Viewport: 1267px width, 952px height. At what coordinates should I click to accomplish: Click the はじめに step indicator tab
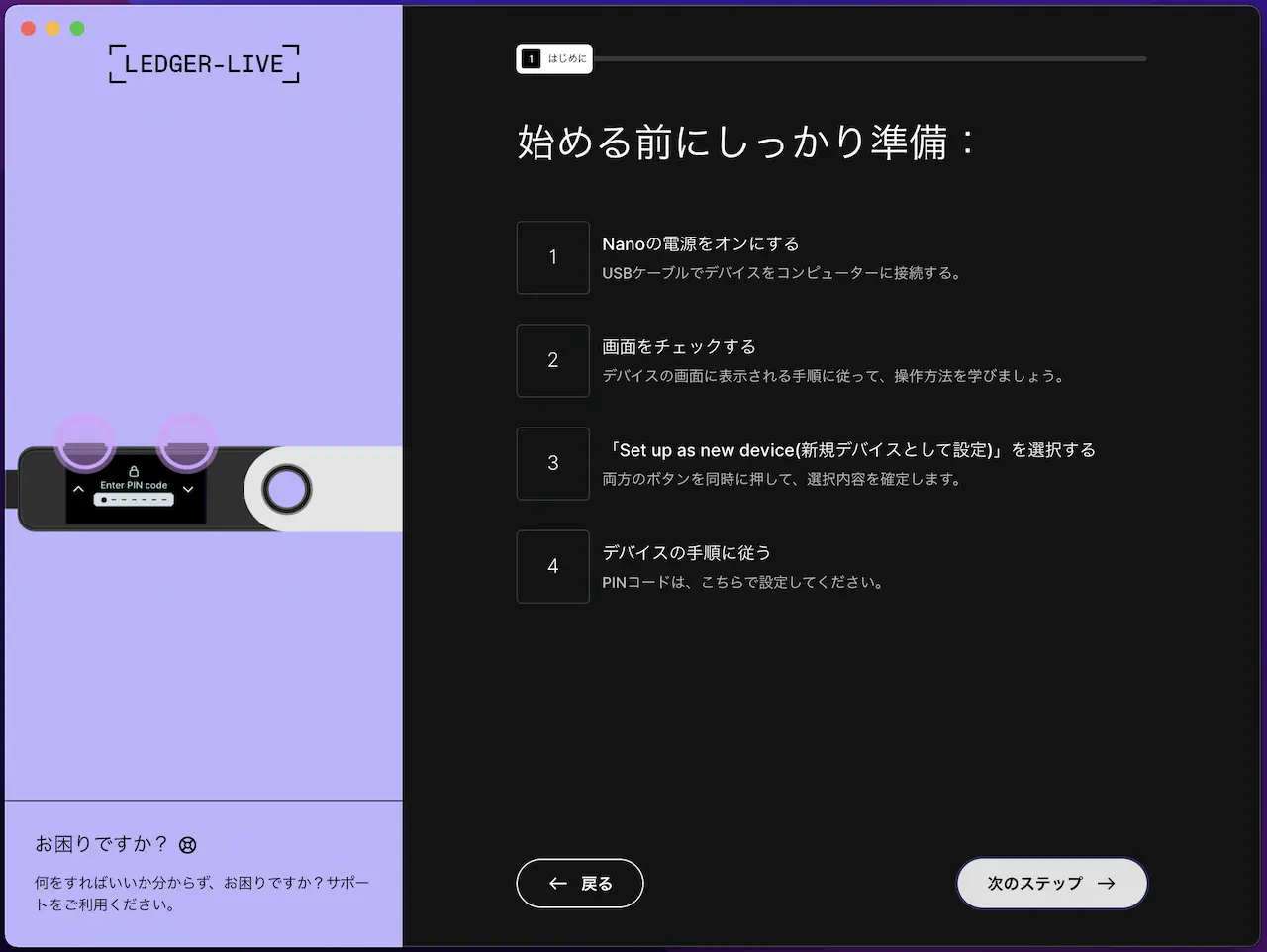coord(554,58)
